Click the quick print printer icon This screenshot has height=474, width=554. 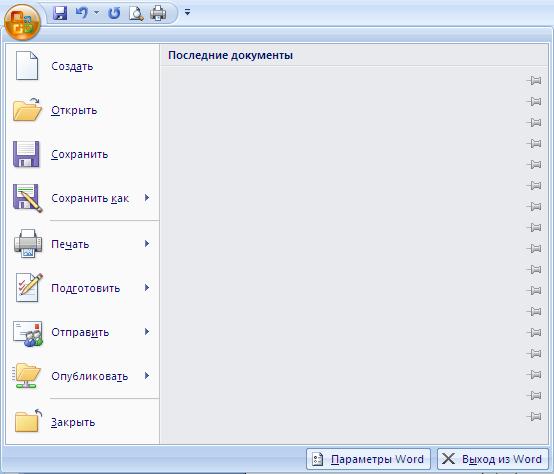[x=158, y=13]
